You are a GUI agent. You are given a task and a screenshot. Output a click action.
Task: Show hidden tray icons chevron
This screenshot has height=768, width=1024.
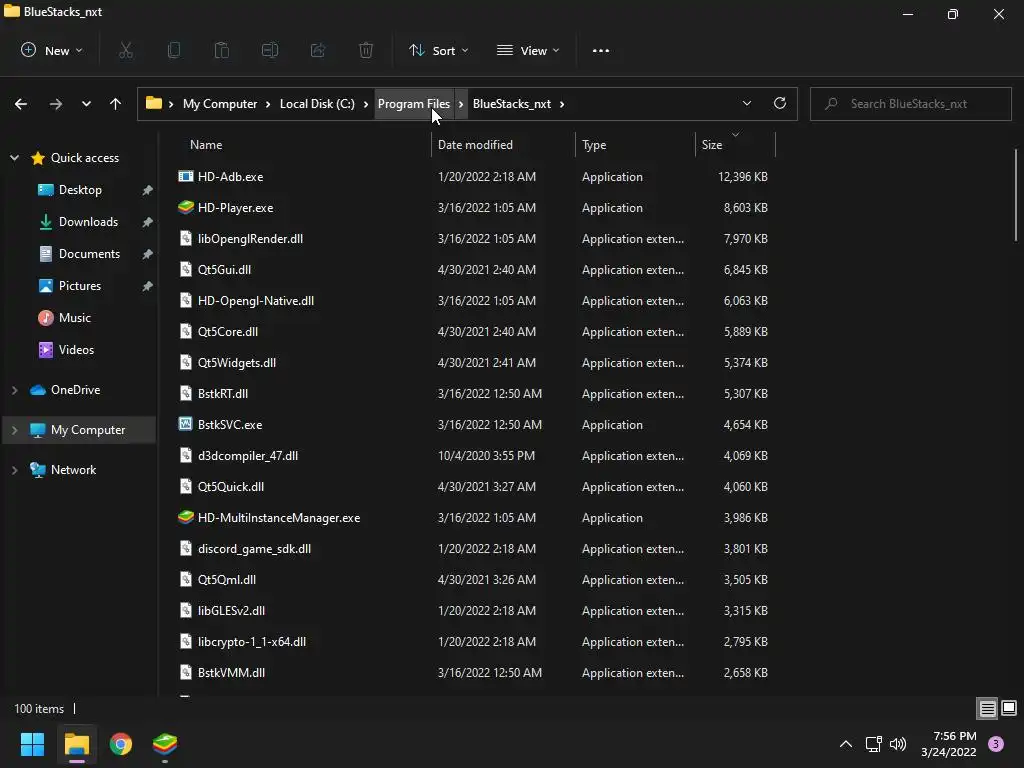pos(846,744)
